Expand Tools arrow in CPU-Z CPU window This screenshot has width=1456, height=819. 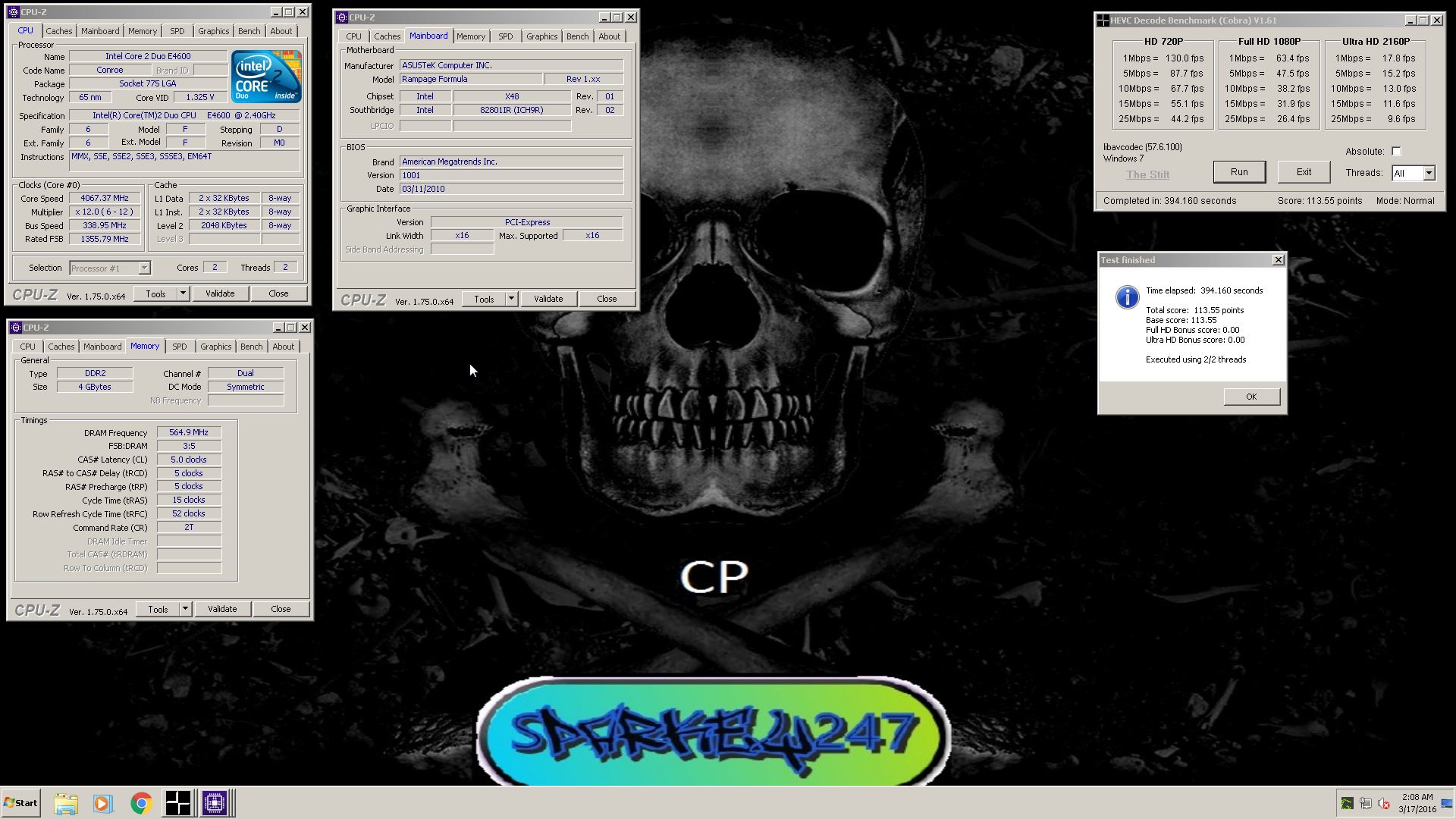click(183, 293)
